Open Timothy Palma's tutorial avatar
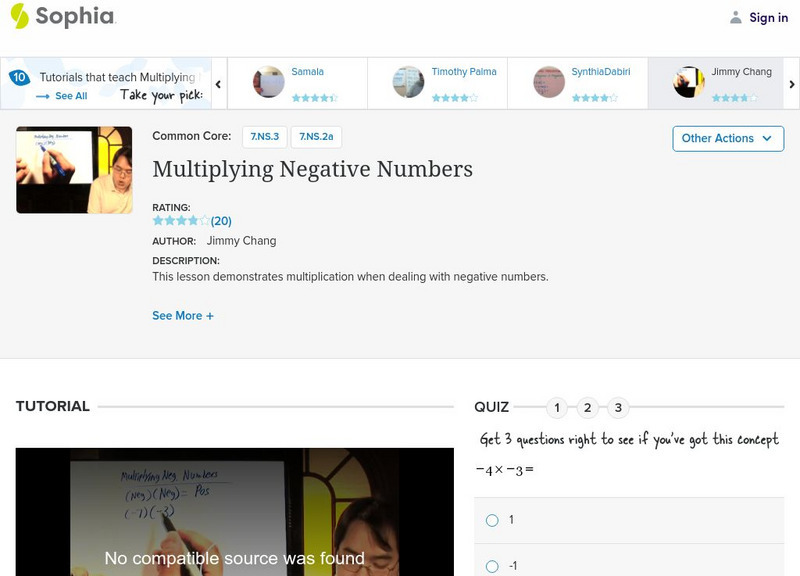 (408, 82)
